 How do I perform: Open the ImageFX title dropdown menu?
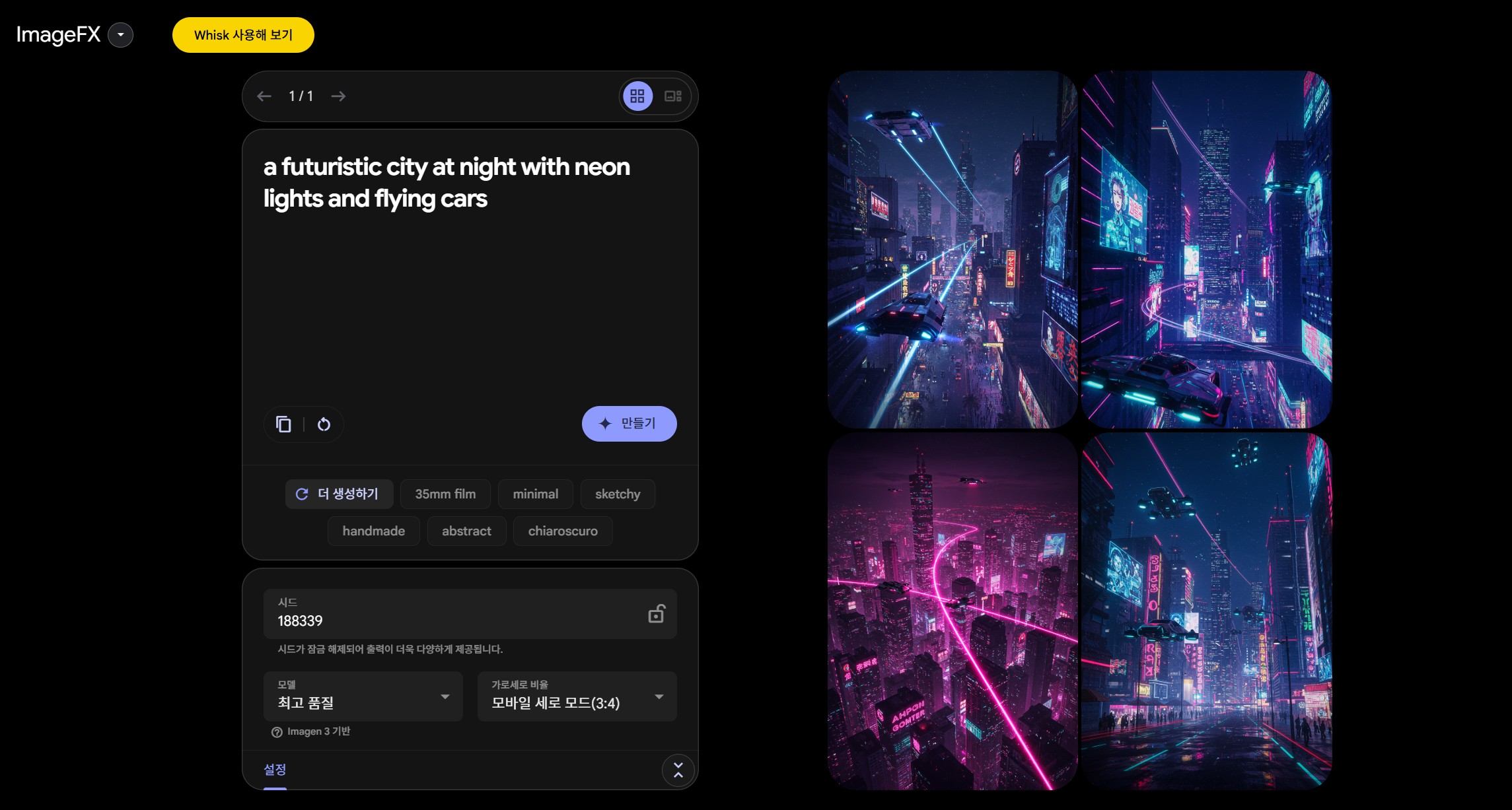click(122, 36)
